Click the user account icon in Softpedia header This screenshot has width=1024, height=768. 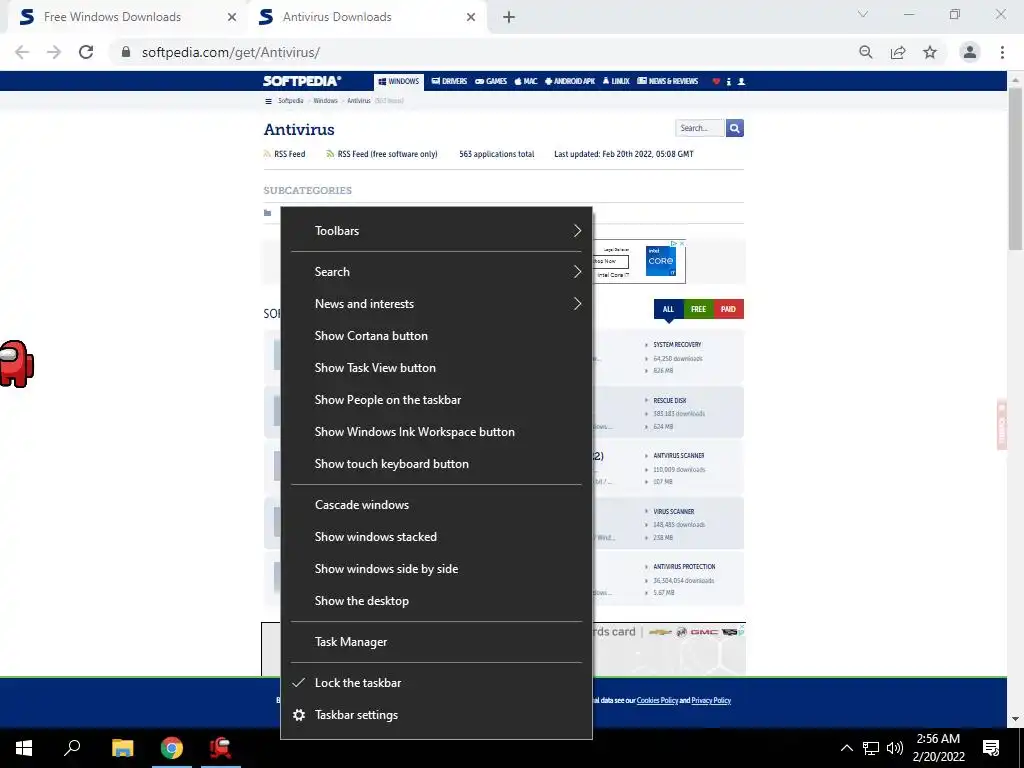[x=741, y=82]
